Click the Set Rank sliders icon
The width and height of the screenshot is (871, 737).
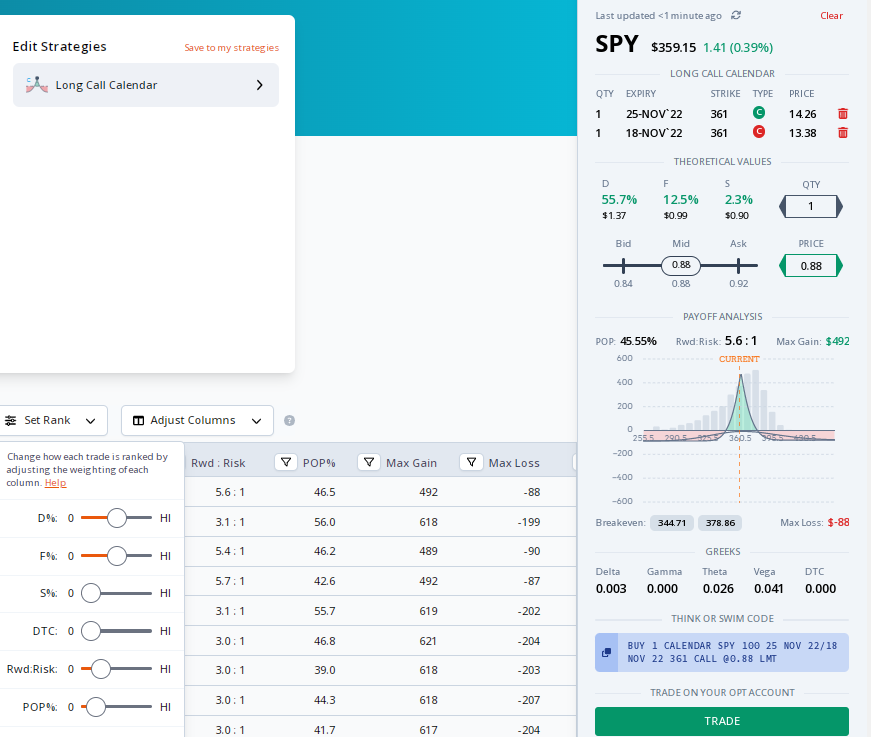click(11, 420)
